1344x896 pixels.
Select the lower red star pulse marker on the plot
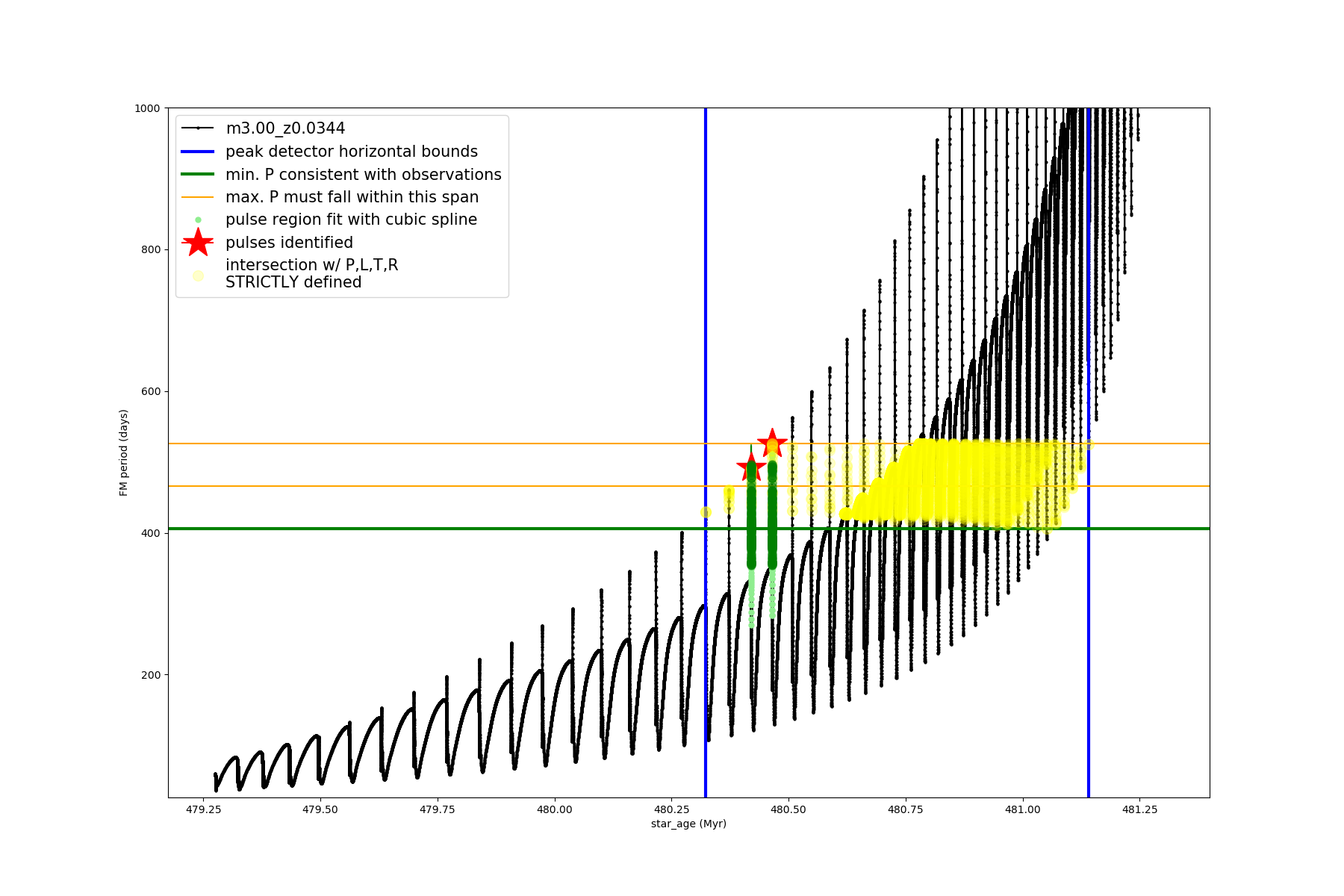pos(751,468)
